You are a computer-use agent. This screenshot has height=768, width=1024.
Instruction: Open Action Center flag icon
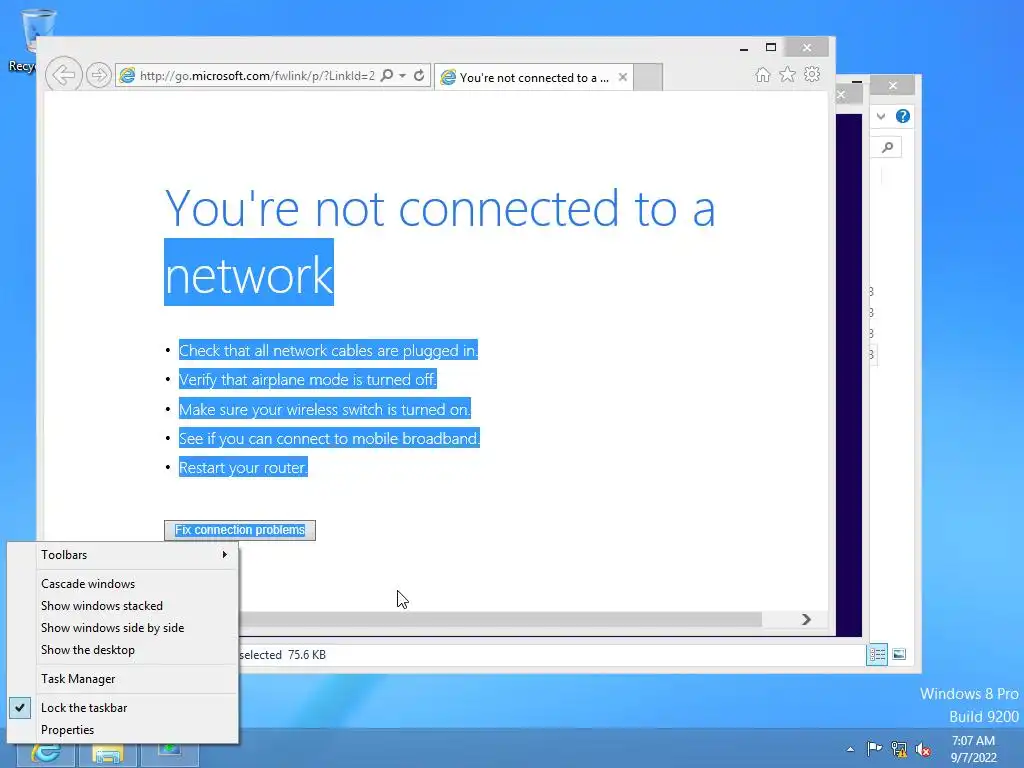[x=874, y=749]
